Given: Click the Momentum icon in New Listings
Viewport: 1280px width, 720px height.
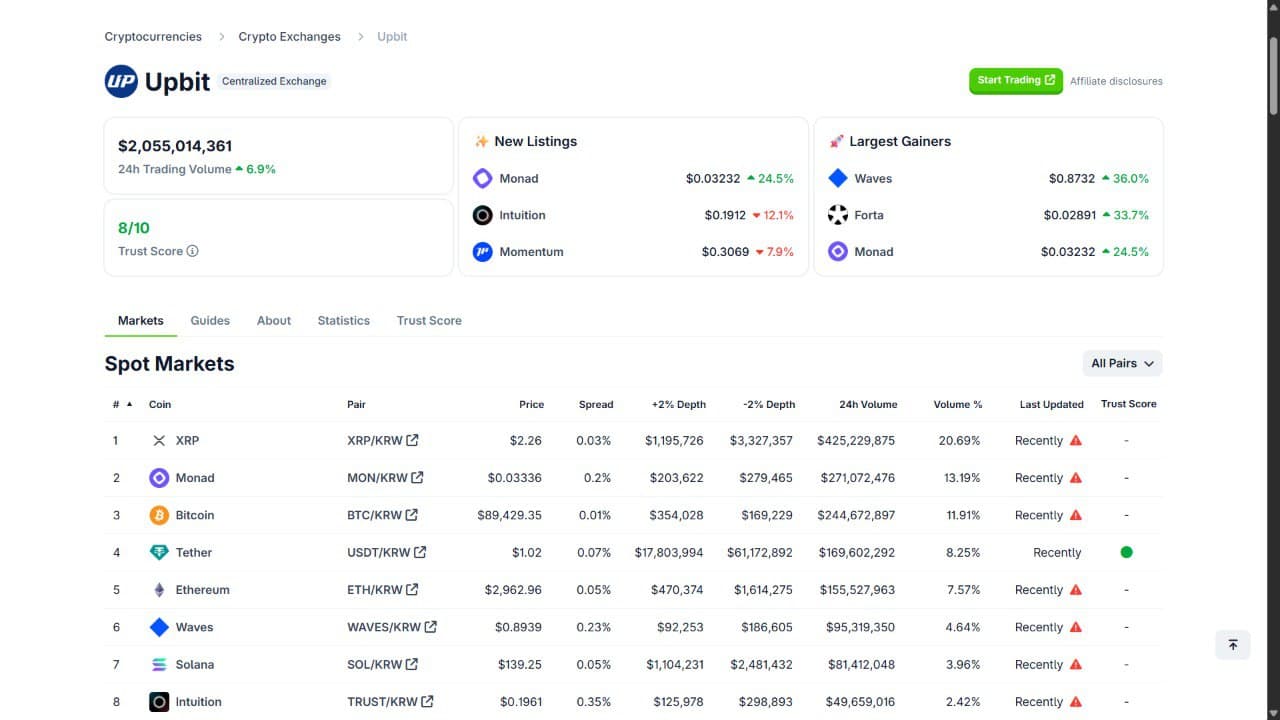Looking at the screenshot, I should click(x=482, y=252).
